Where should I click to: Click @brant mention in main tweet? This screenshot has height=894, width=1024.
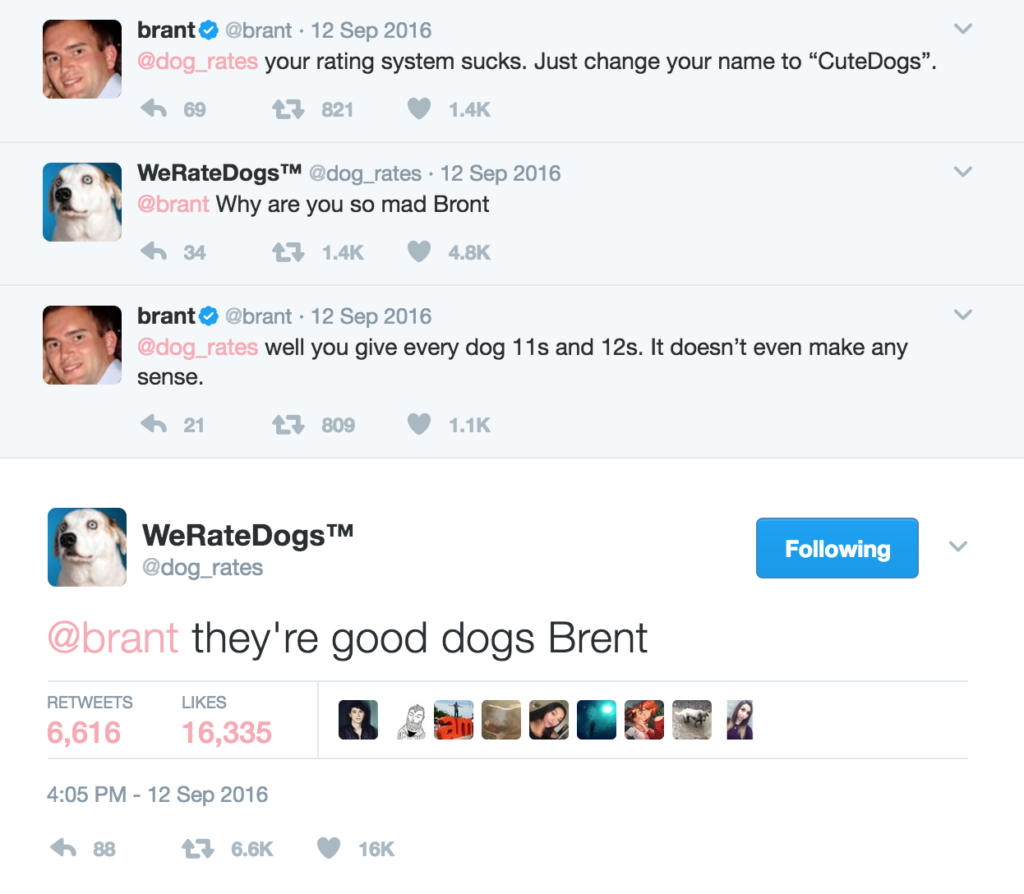tap(112, 638)
